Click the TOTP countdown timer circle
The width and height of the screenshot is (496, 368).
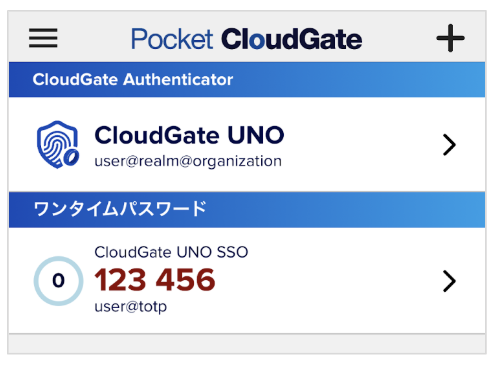[58, 281]
